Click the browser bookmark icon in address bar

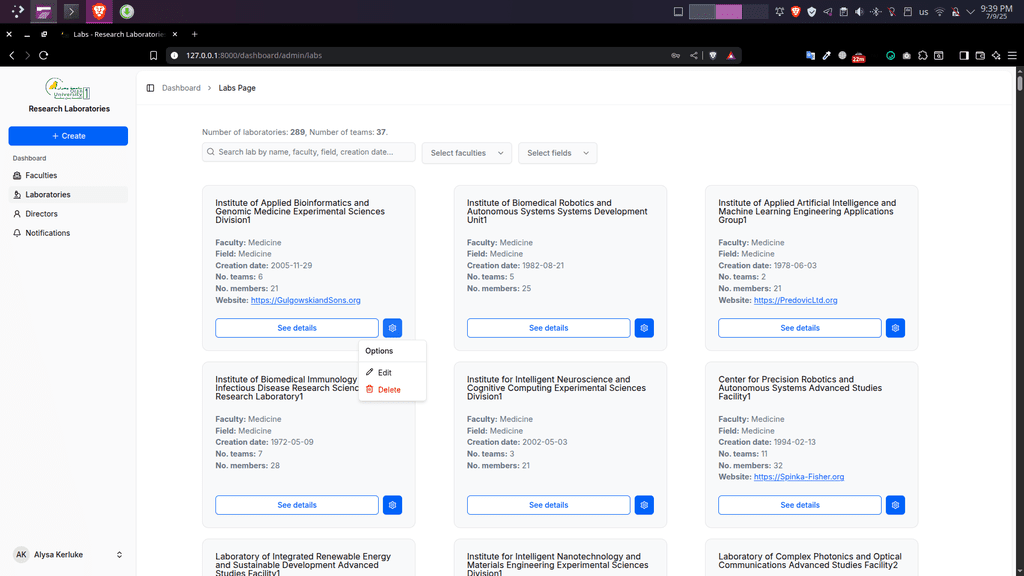pos(154,56)
